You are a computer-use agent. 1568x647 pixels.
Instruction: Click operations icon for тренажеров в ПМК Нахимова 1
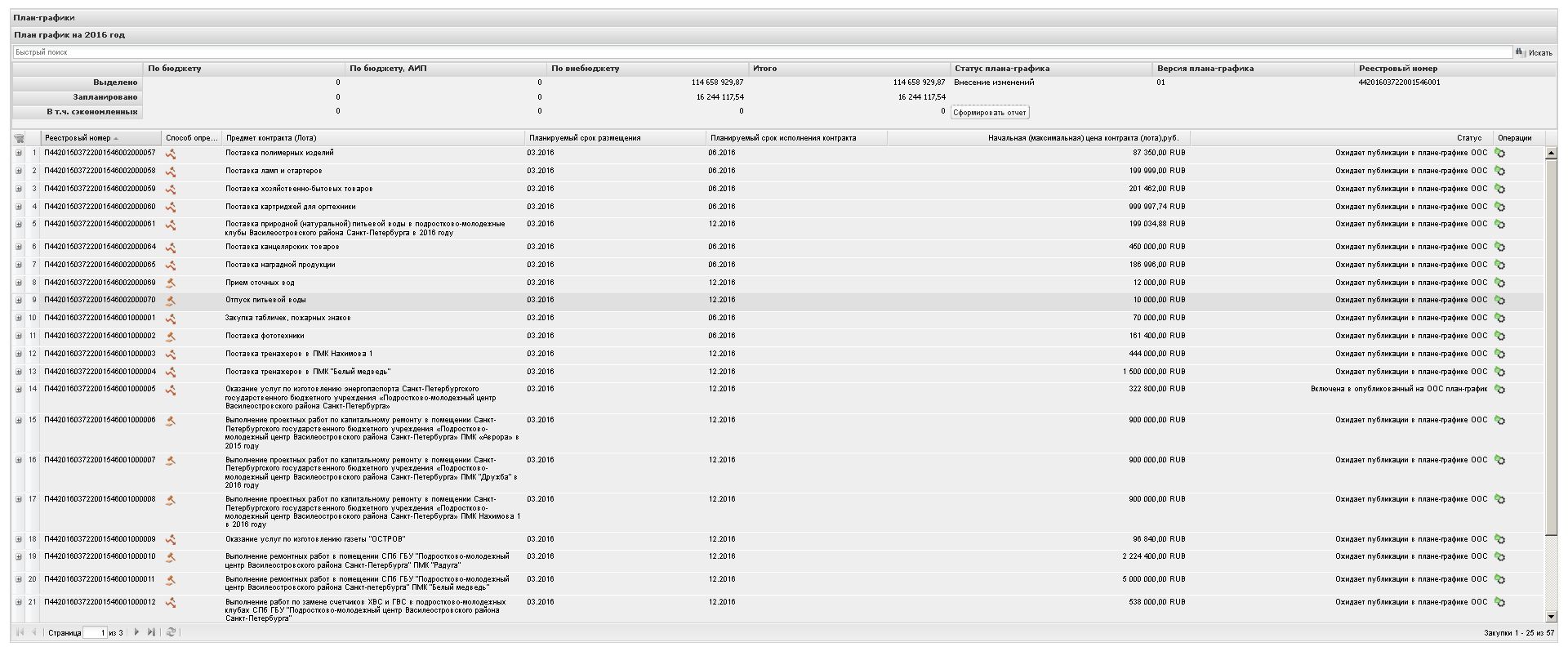coord(1499,355)
